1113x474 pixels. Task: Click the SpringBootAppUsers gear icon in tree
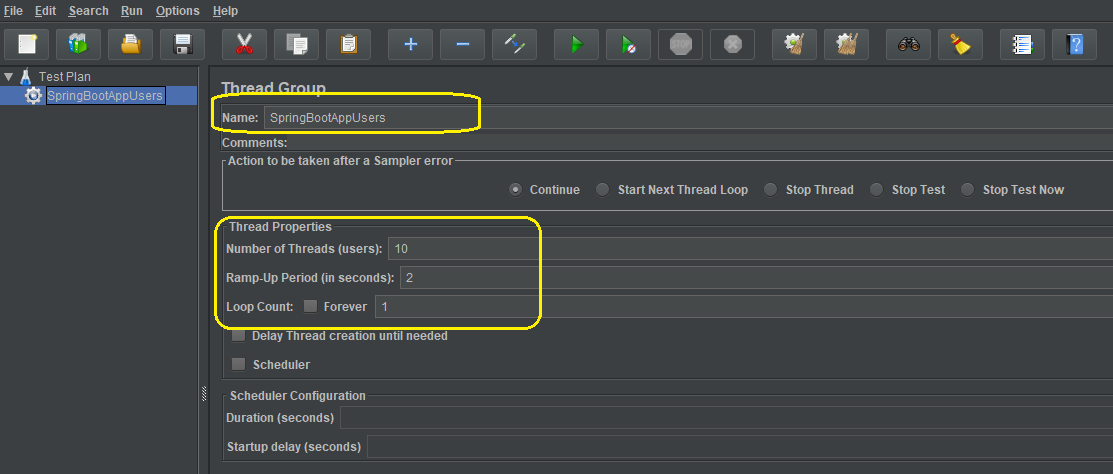33,96
